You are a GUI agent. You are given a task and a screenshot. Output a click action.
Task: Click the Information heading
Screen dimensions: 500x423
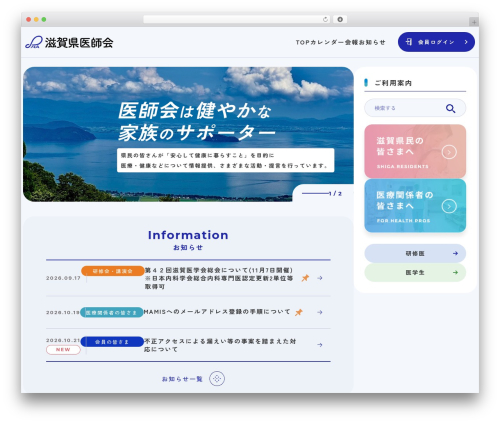(x=188, y=235)
